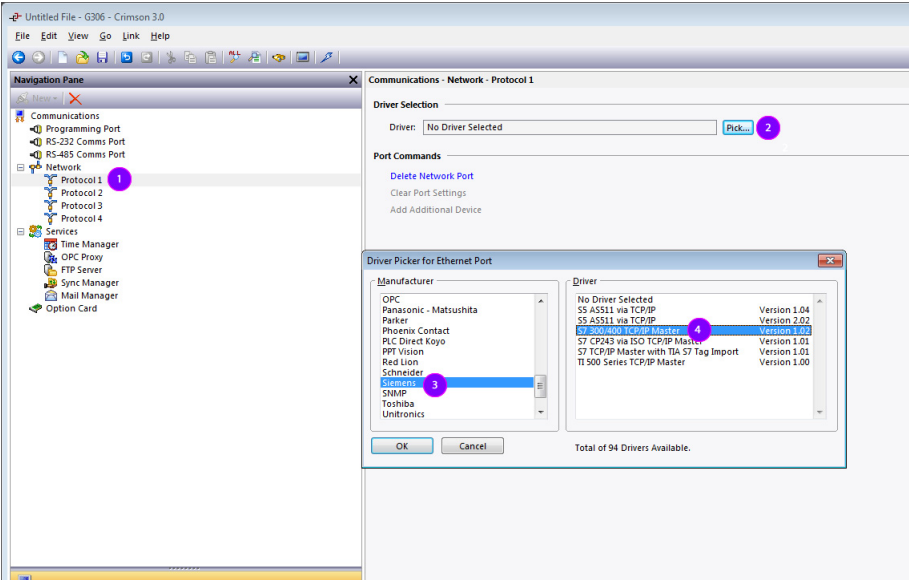Image resolution: width=912 pixels, height=582 pixels.
Task: Select S7 300/400 TCP/IP Master driver
Action: click(693, 331)
